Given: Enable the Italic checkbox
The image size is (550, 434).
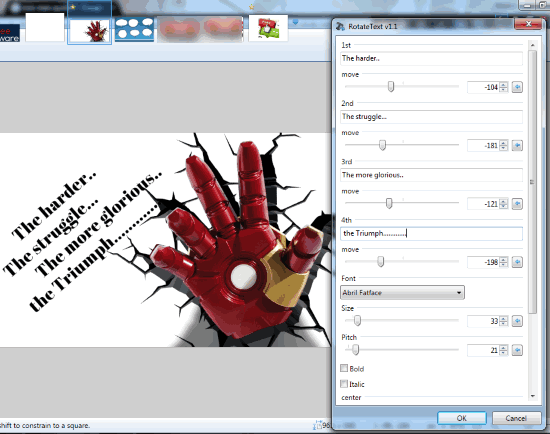Looking at the screenshot, I should [x=344, y=383].
